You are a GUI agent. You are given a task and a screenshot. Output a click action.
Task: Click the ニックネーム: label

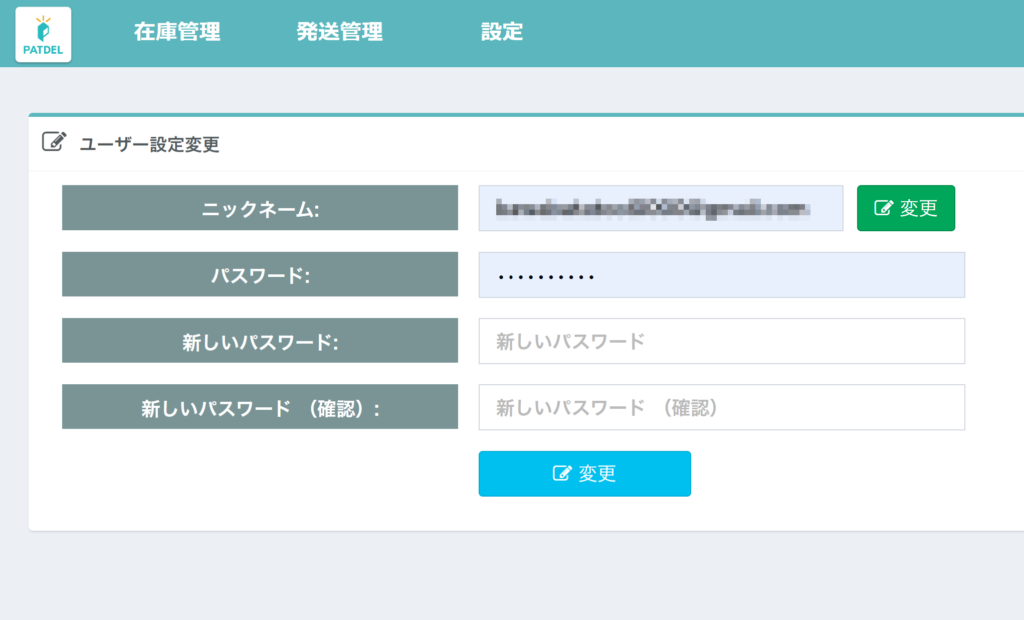(x=260, y=208)
